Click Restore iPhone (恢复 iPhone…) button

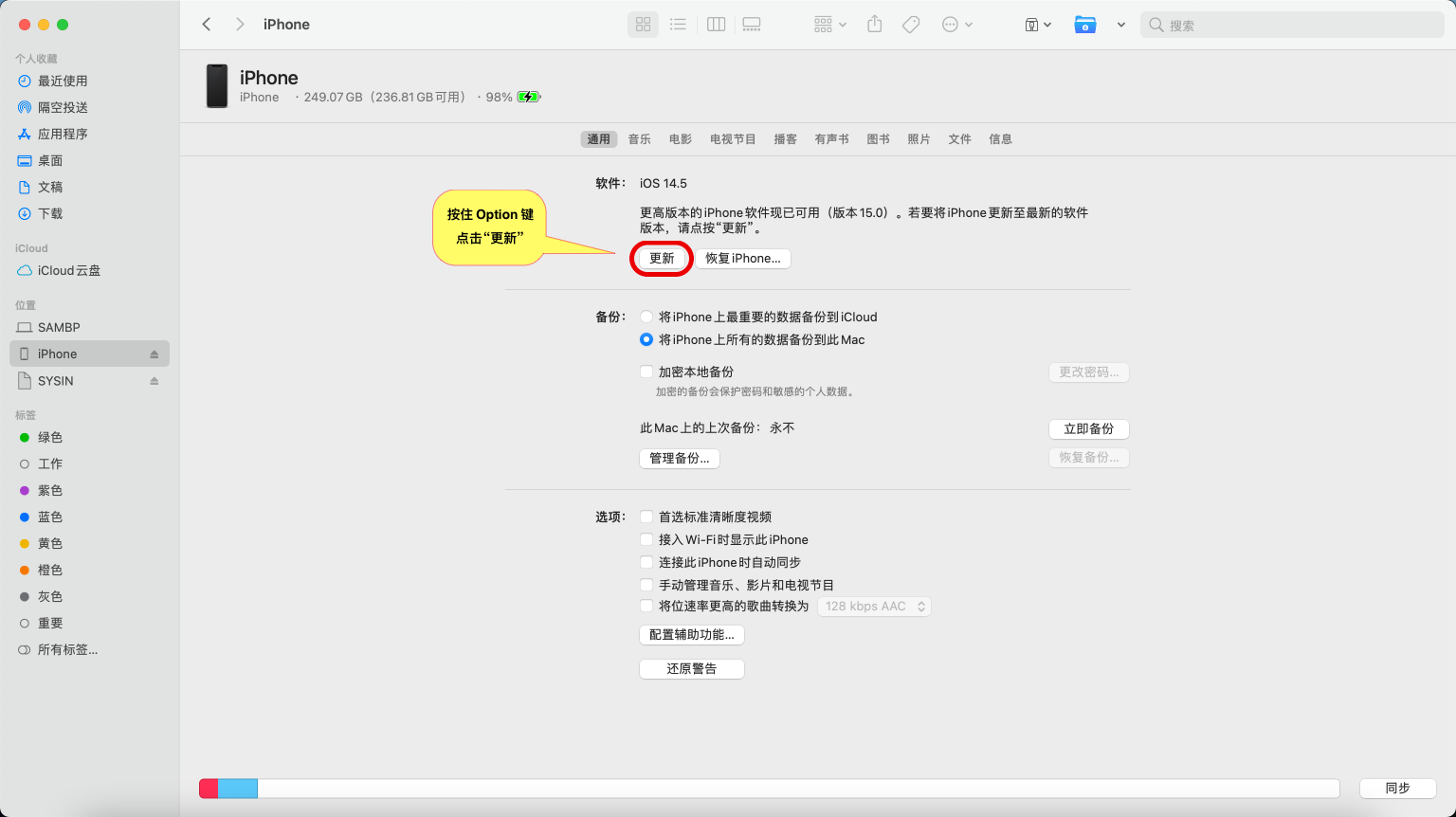pyautogui.click(x=743, y=259)
